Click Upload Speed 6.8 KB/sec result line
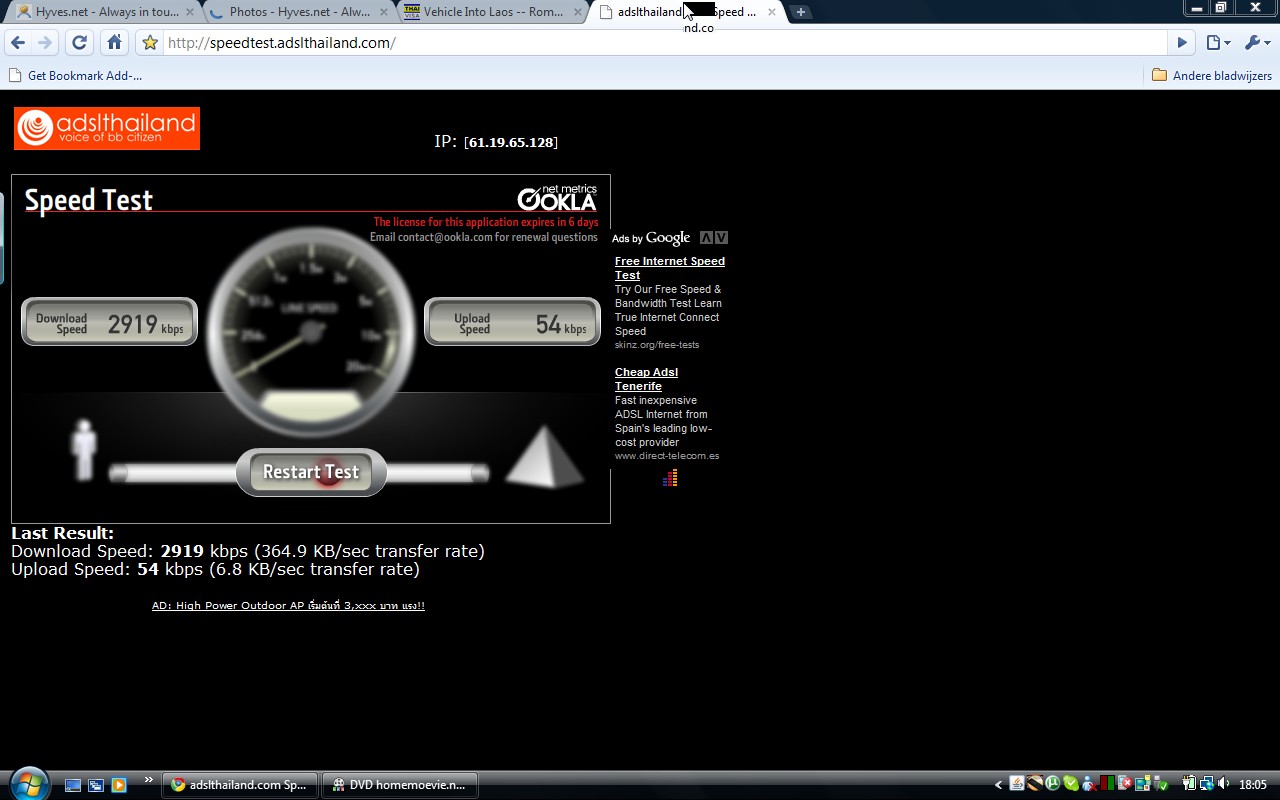The height and width of the screenshot is (800, 1280). click(215, 569)
